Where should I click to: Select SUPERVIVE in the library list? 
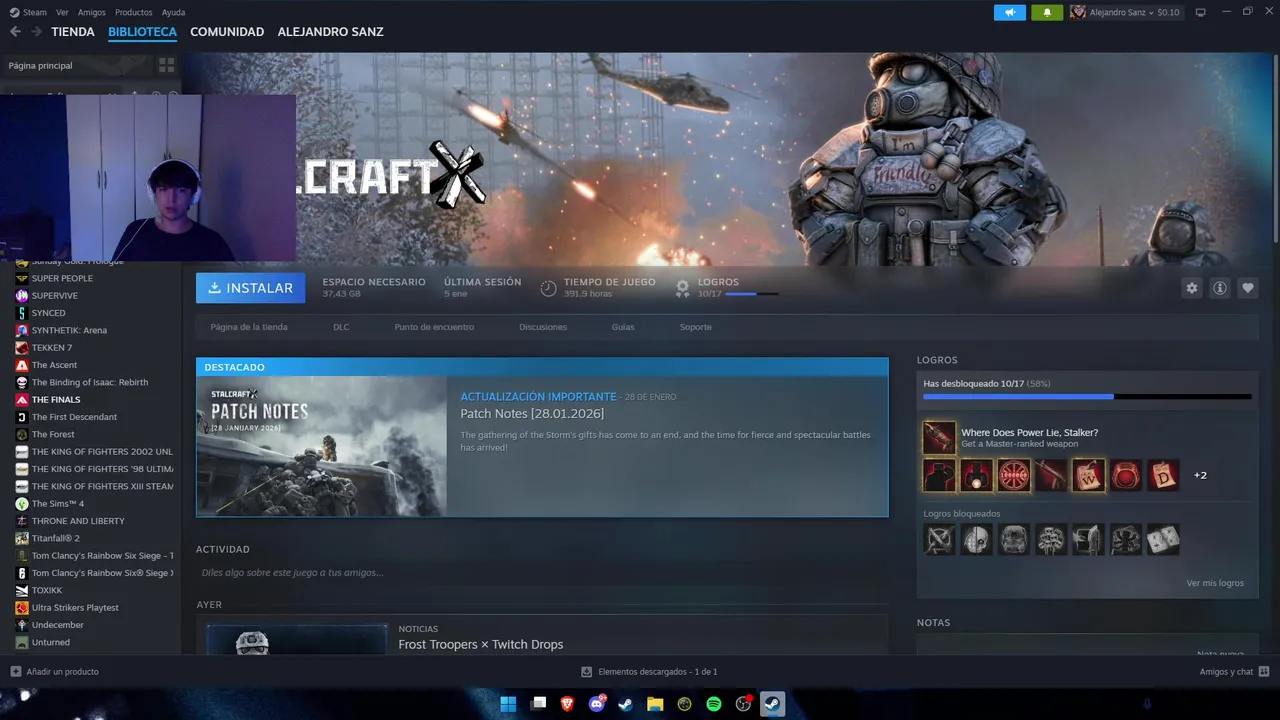coord(54,296)
